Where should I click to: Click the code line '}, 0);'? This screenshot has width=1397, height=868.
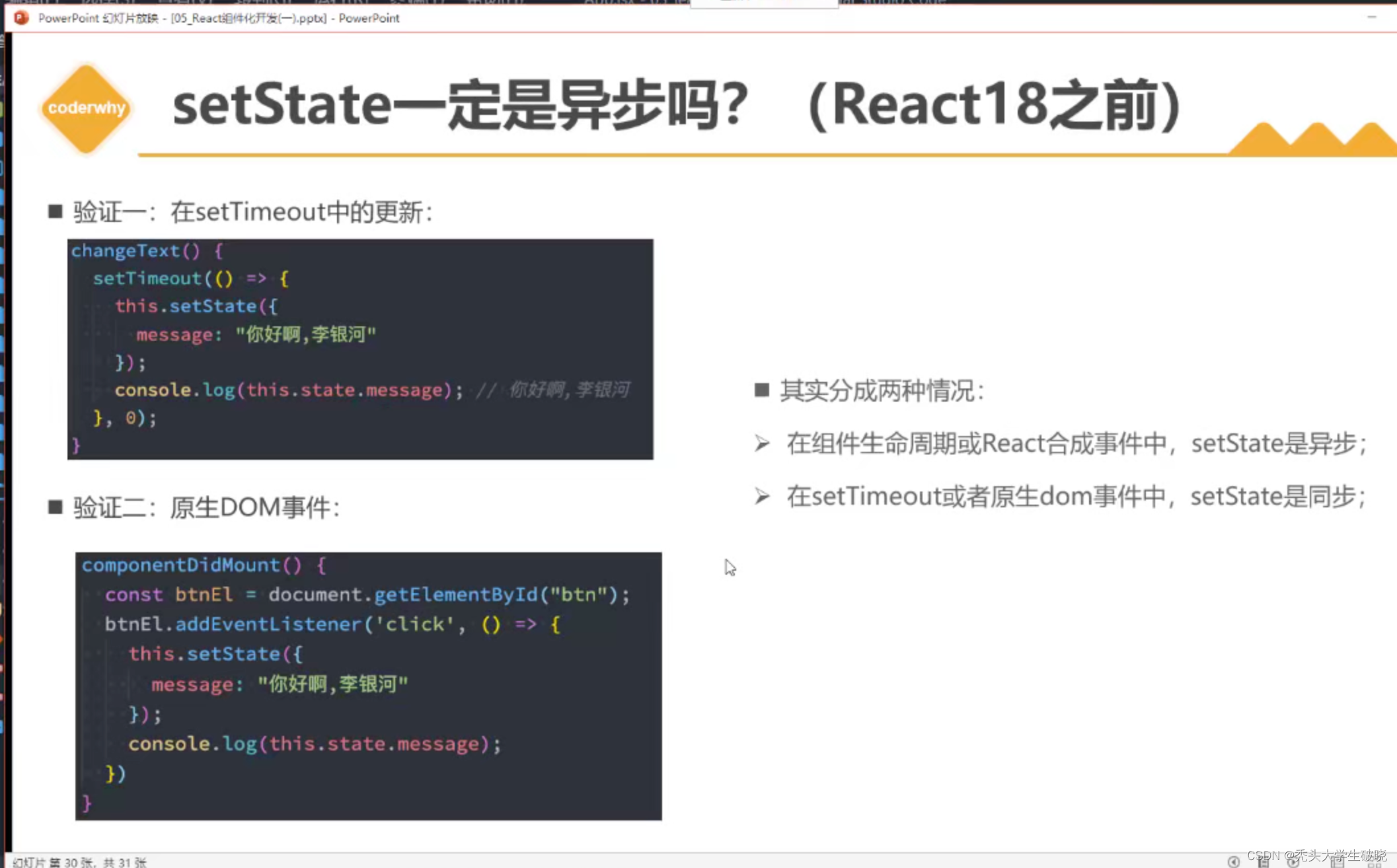pos(125,418)
